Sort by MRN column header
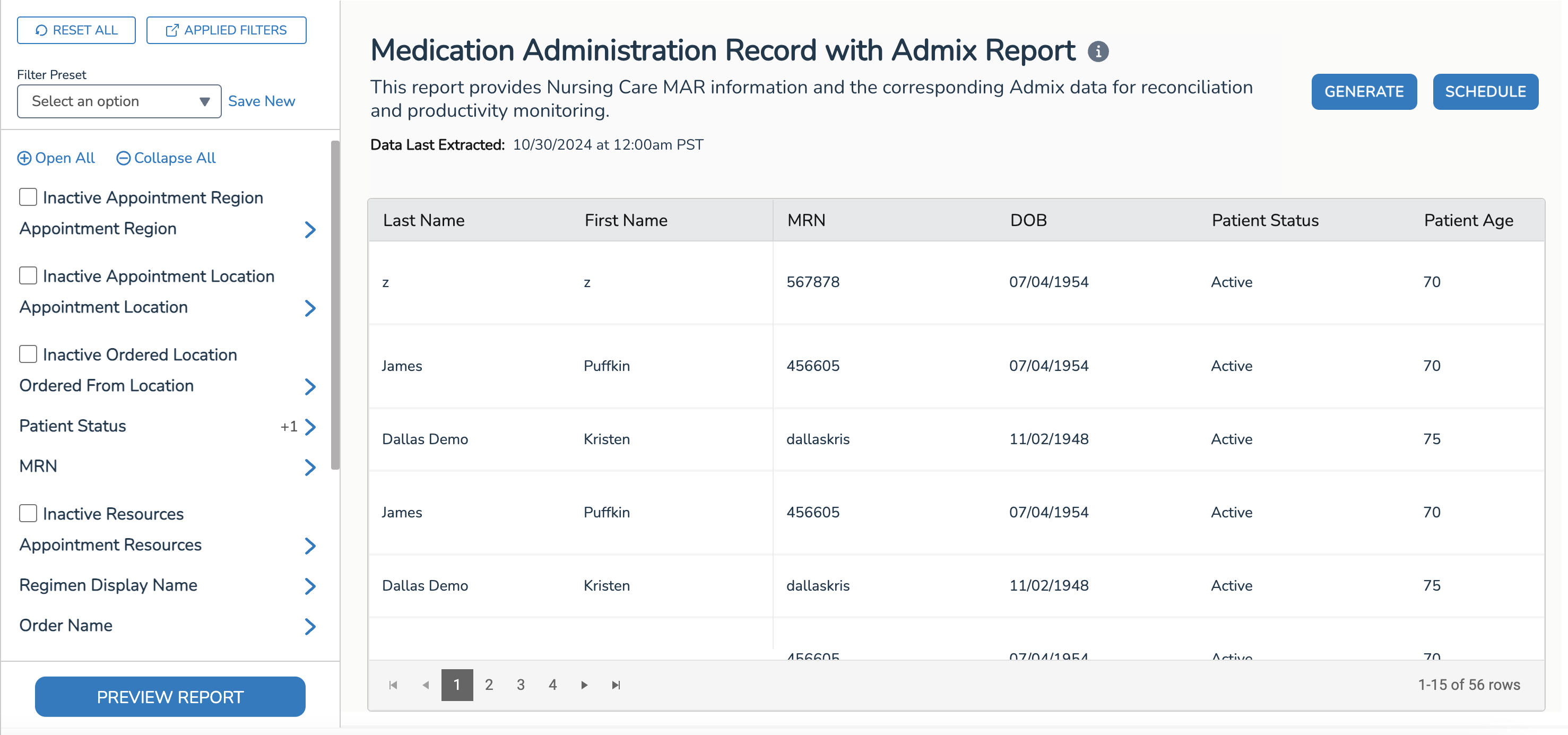 click(x=806, y=220)
